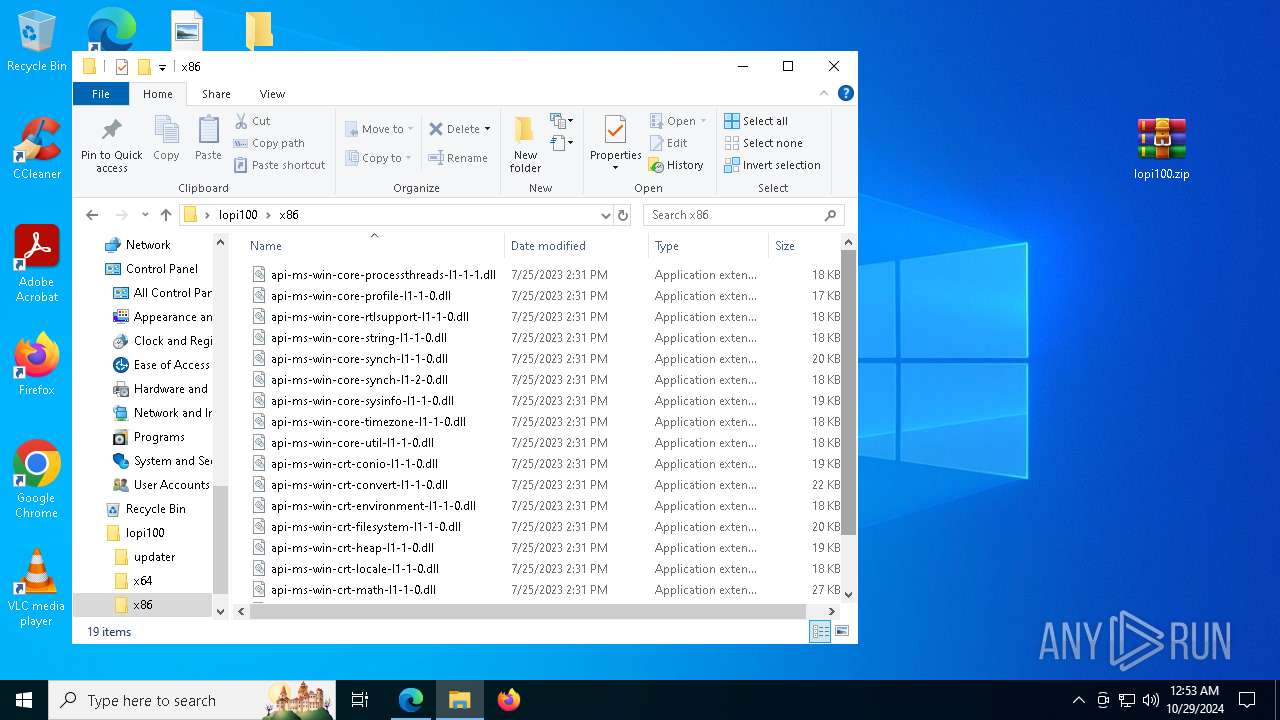
Task: Open Microsoft Edge from taskbar
Action: [411, 700]
